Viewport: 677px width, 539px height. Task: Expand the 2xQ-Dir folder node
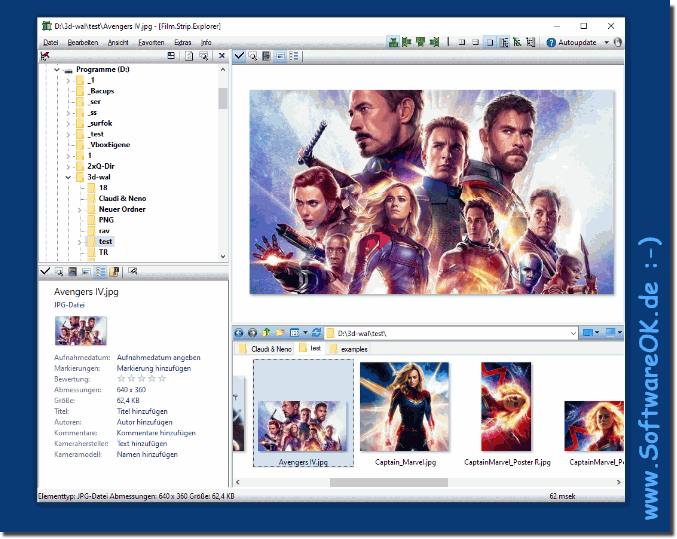68,166
